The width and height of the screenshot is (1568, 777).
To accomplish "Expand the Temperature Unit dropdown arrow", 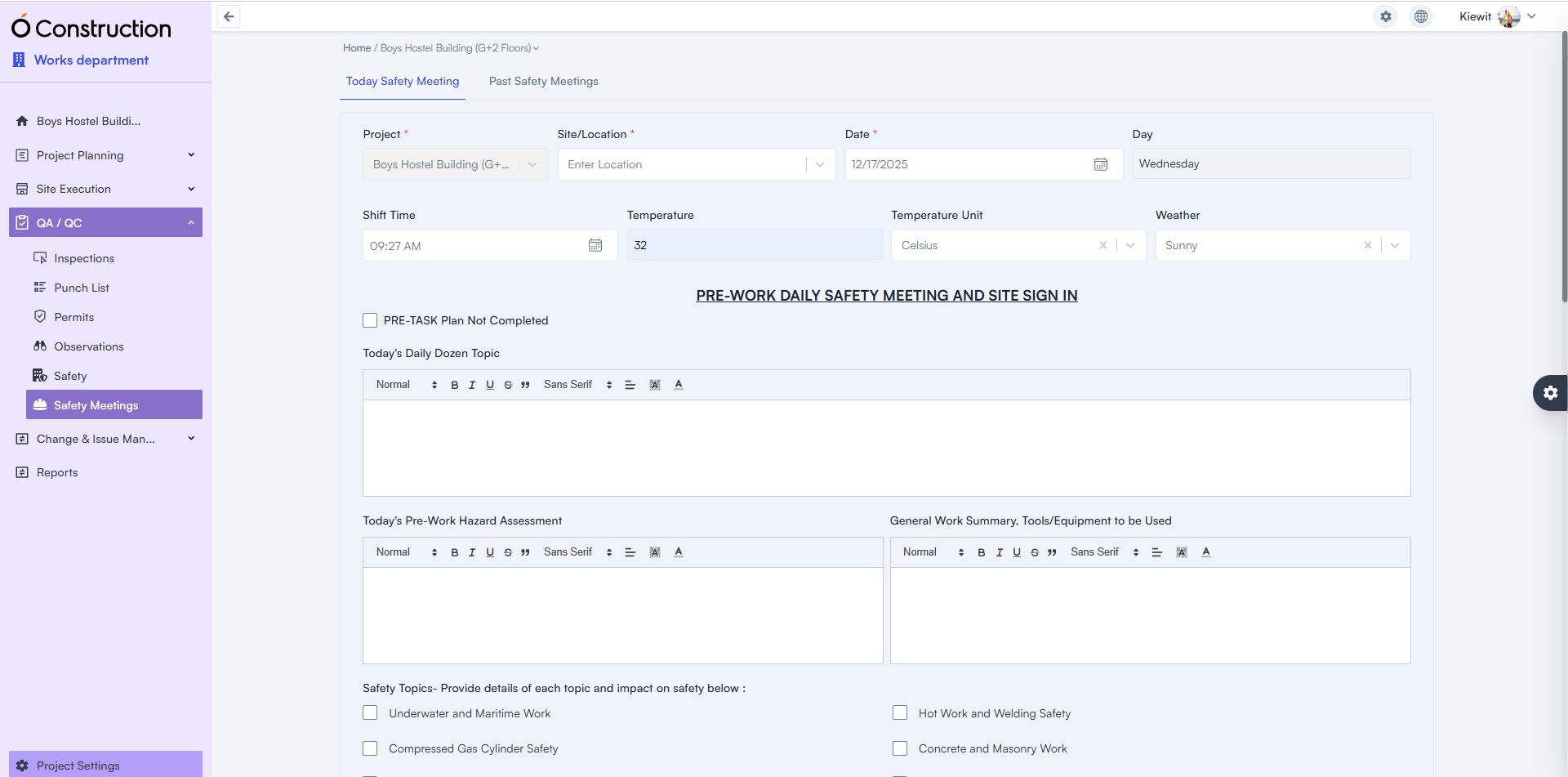I will coord(1130,245).
